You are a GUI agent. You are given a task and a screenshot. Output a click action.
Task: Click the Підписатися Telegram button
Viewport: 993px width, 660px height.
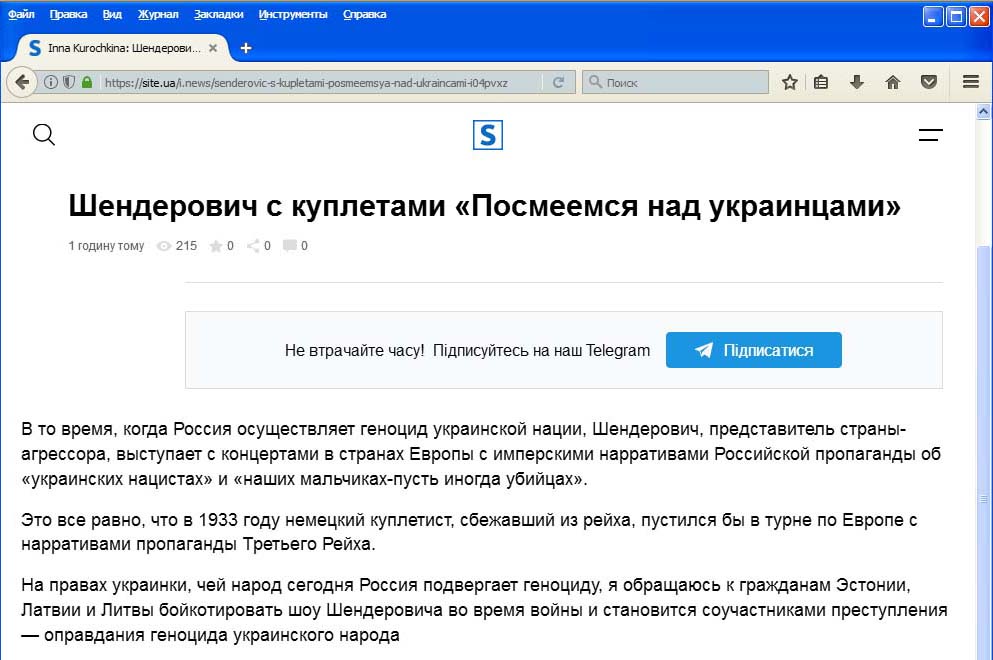754,350
